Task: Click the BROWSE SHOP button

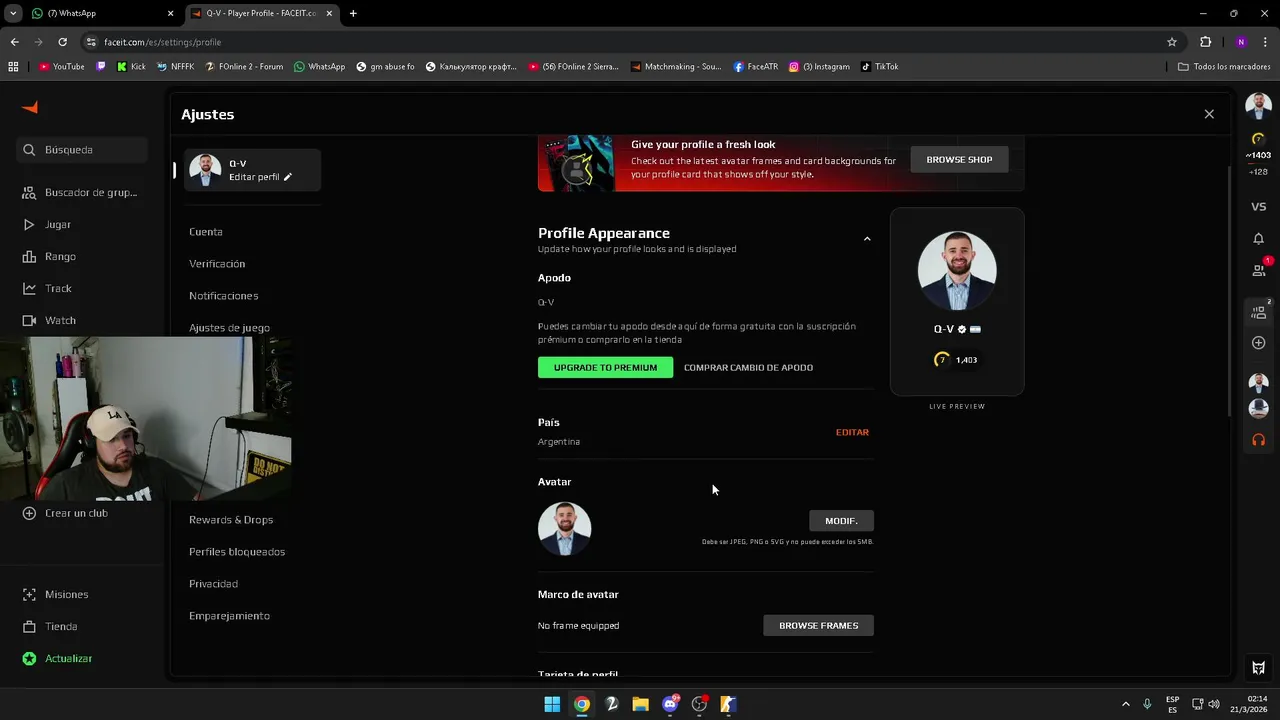Action: [959, 160]
